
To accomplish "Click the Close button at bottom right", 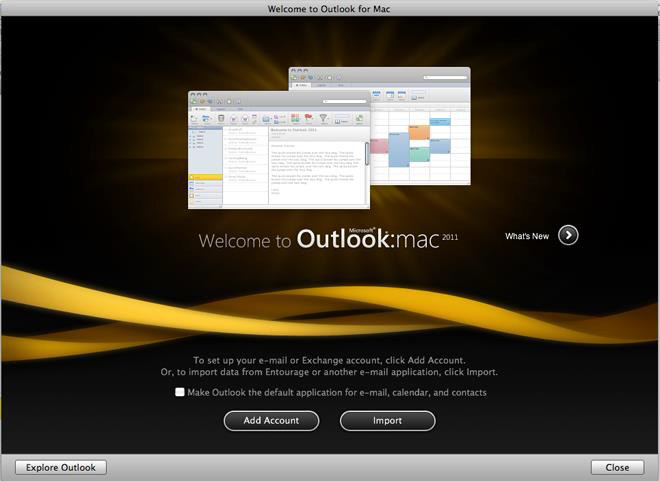I will point(617,468).
